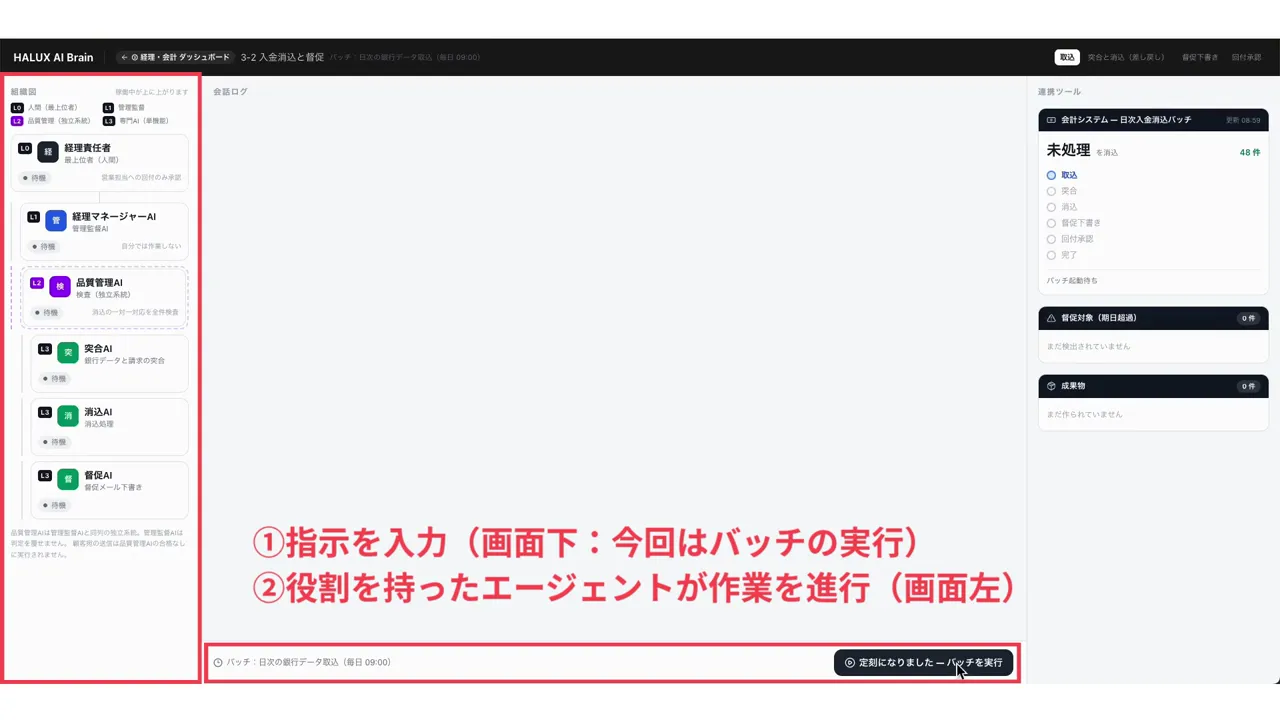Switch to the 取込 tab in top bar
The width and height of the screenshot is (1280, 720).
click(x=1067, y=57)
